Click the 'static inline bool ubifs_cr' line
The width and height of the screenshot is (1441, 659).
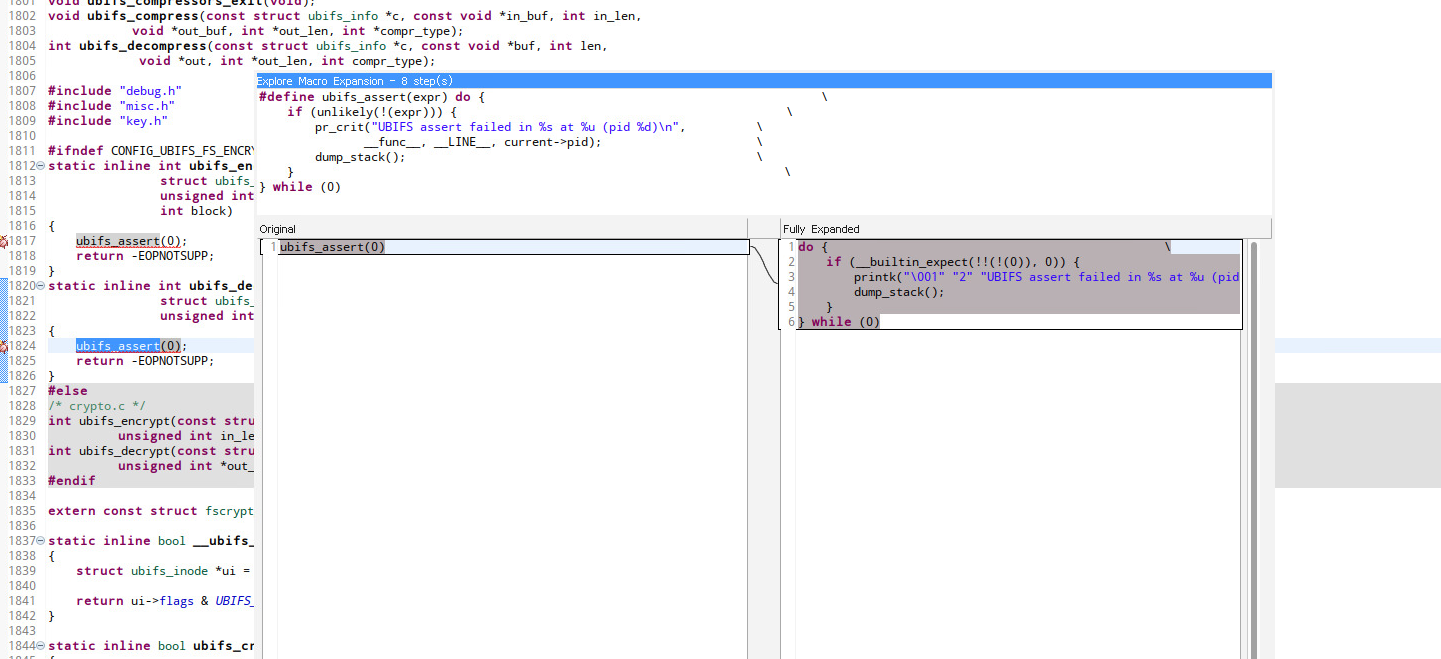(x=151, y=646)
